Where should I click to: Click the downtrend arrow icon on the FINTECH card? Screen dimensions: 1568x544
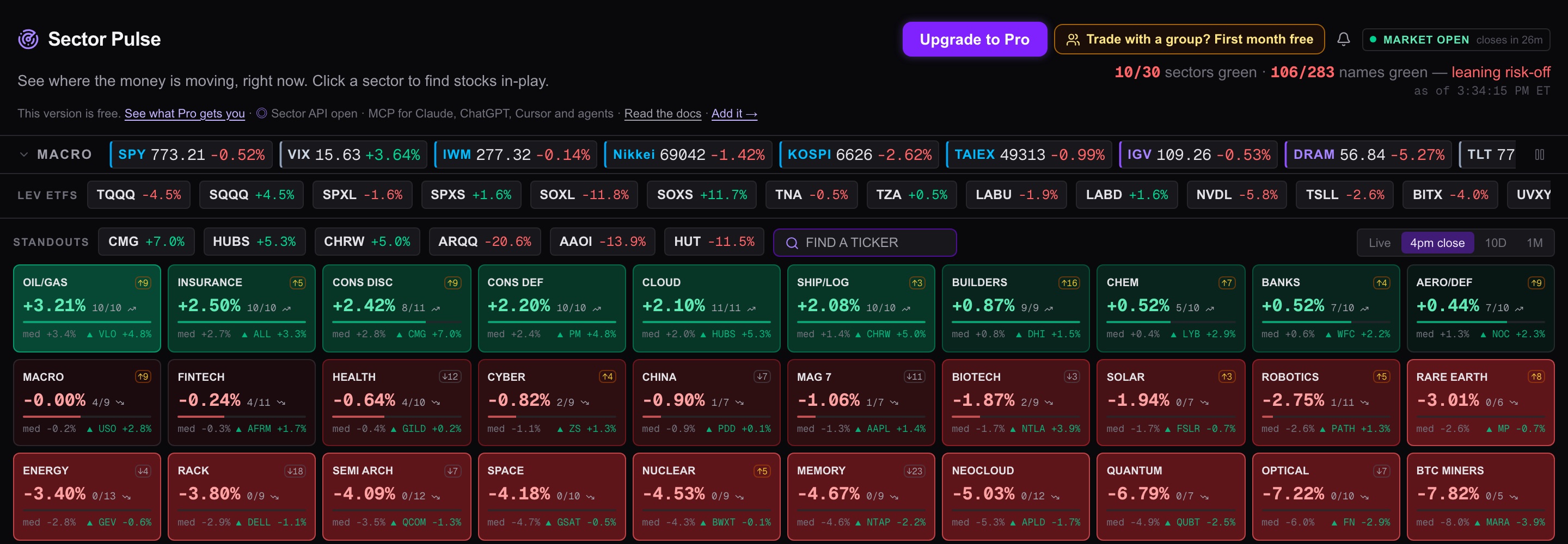point(280,402)
